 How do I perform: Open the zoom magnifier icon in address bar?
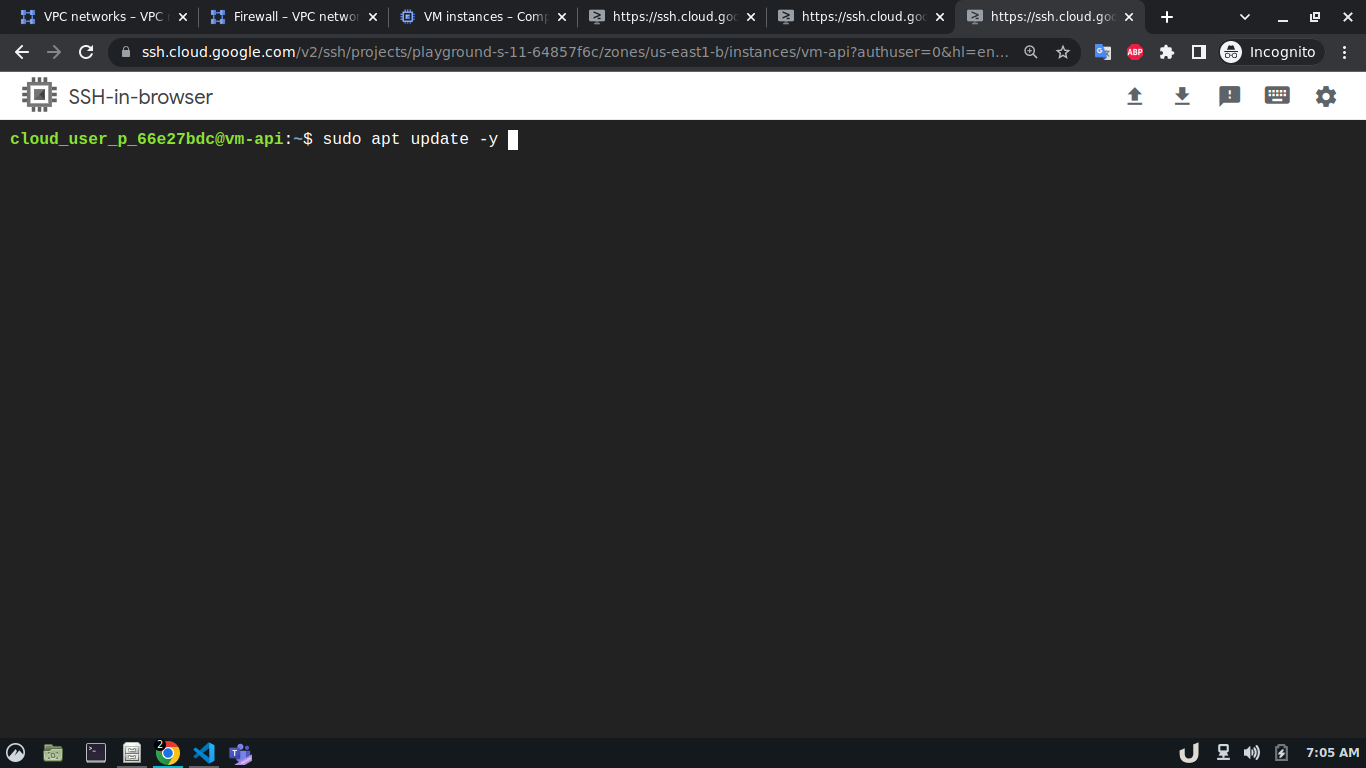(x=1031, y=52)
